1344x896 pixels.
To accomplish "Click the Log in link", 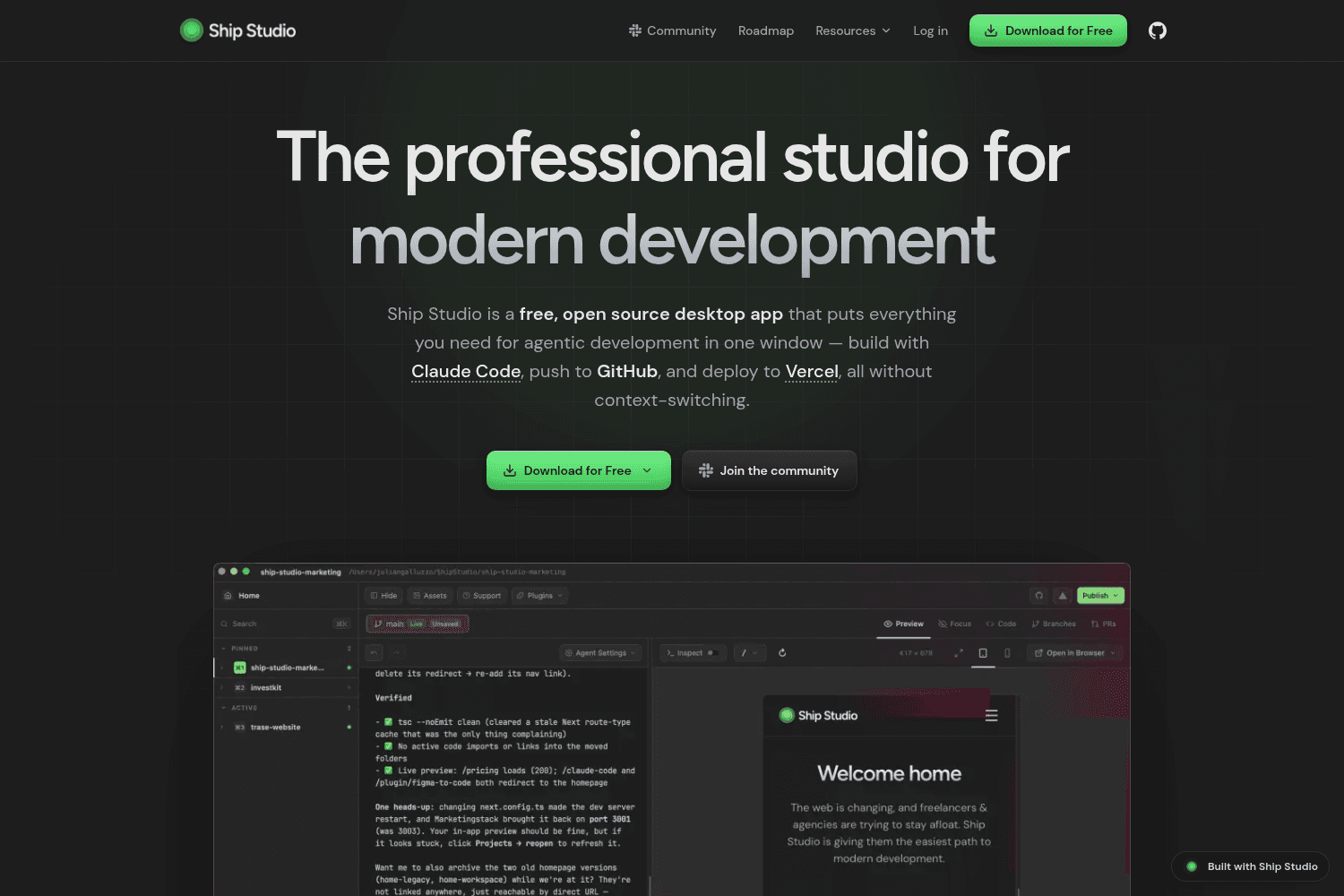I will tap(930, 30).
